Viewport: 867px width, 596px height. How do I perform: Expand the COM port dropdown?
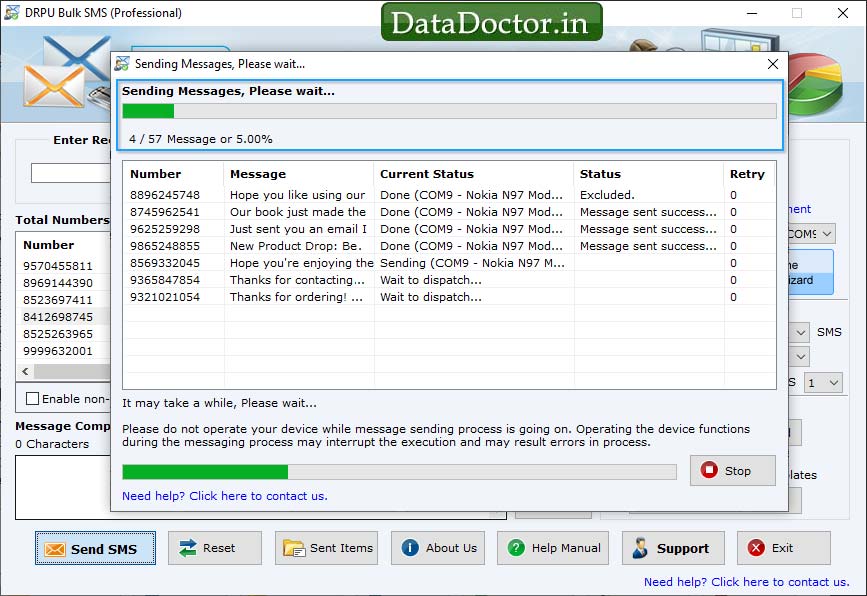[827, 234]
